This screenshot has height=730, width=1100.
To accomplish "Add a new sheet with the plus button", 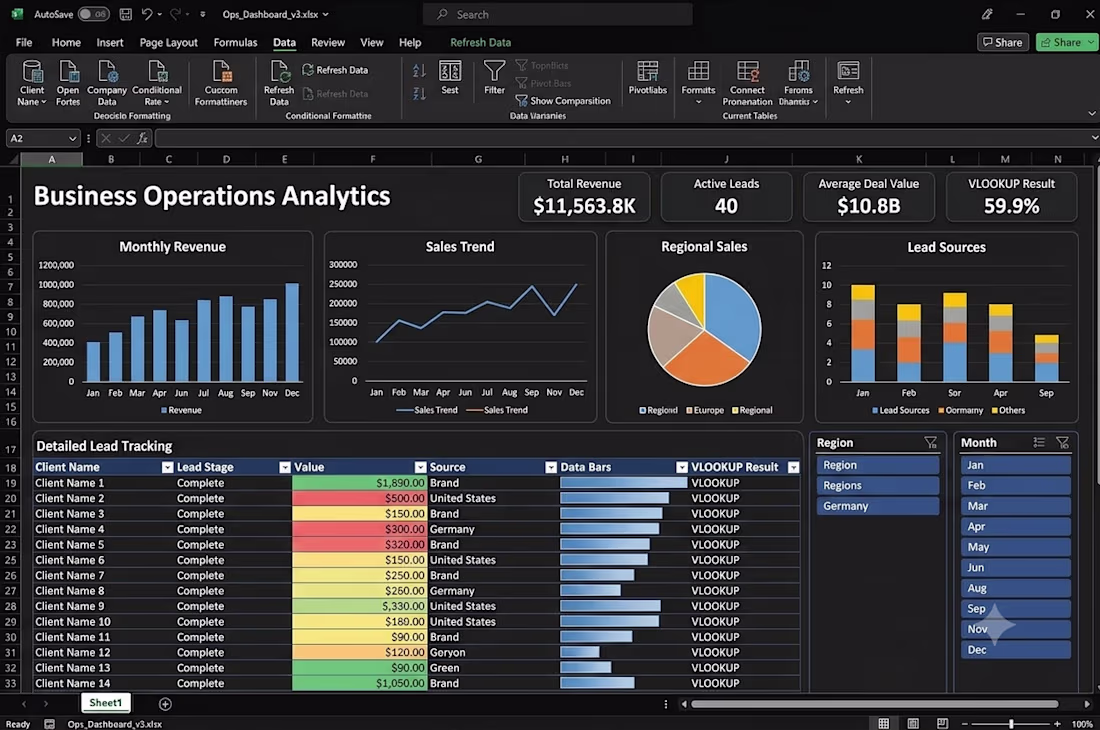I will tap(166, 703).
